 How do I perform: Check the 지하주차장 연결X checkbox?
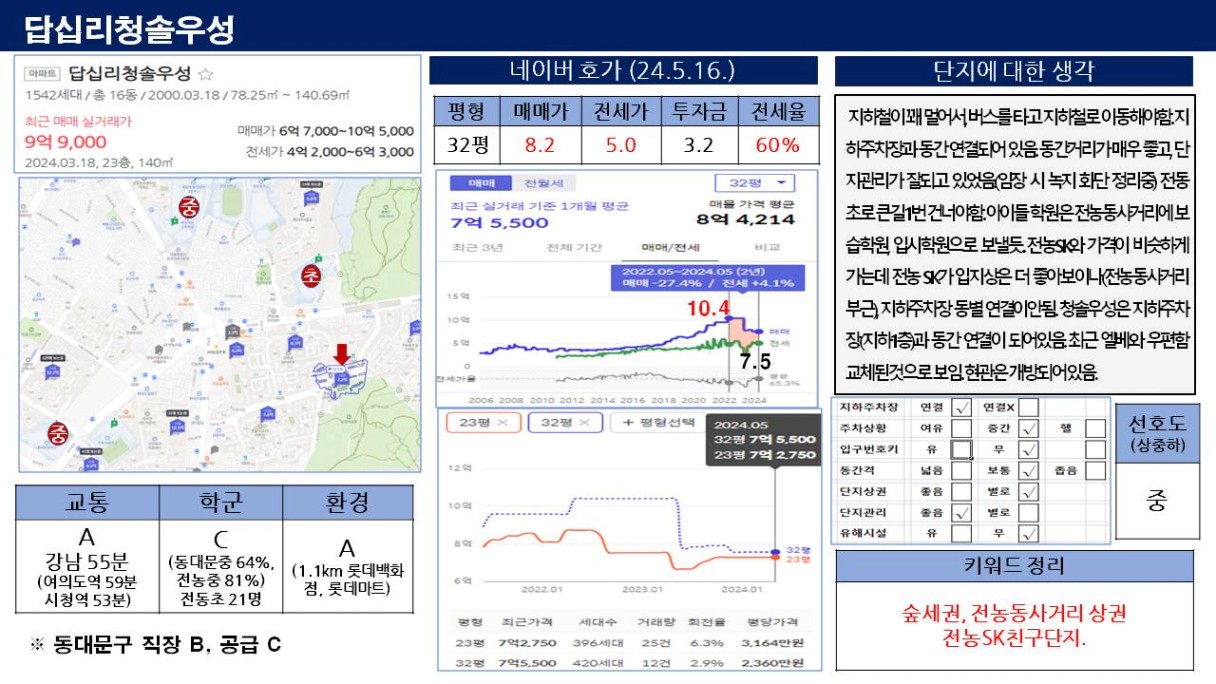(x=1028, y=408)
